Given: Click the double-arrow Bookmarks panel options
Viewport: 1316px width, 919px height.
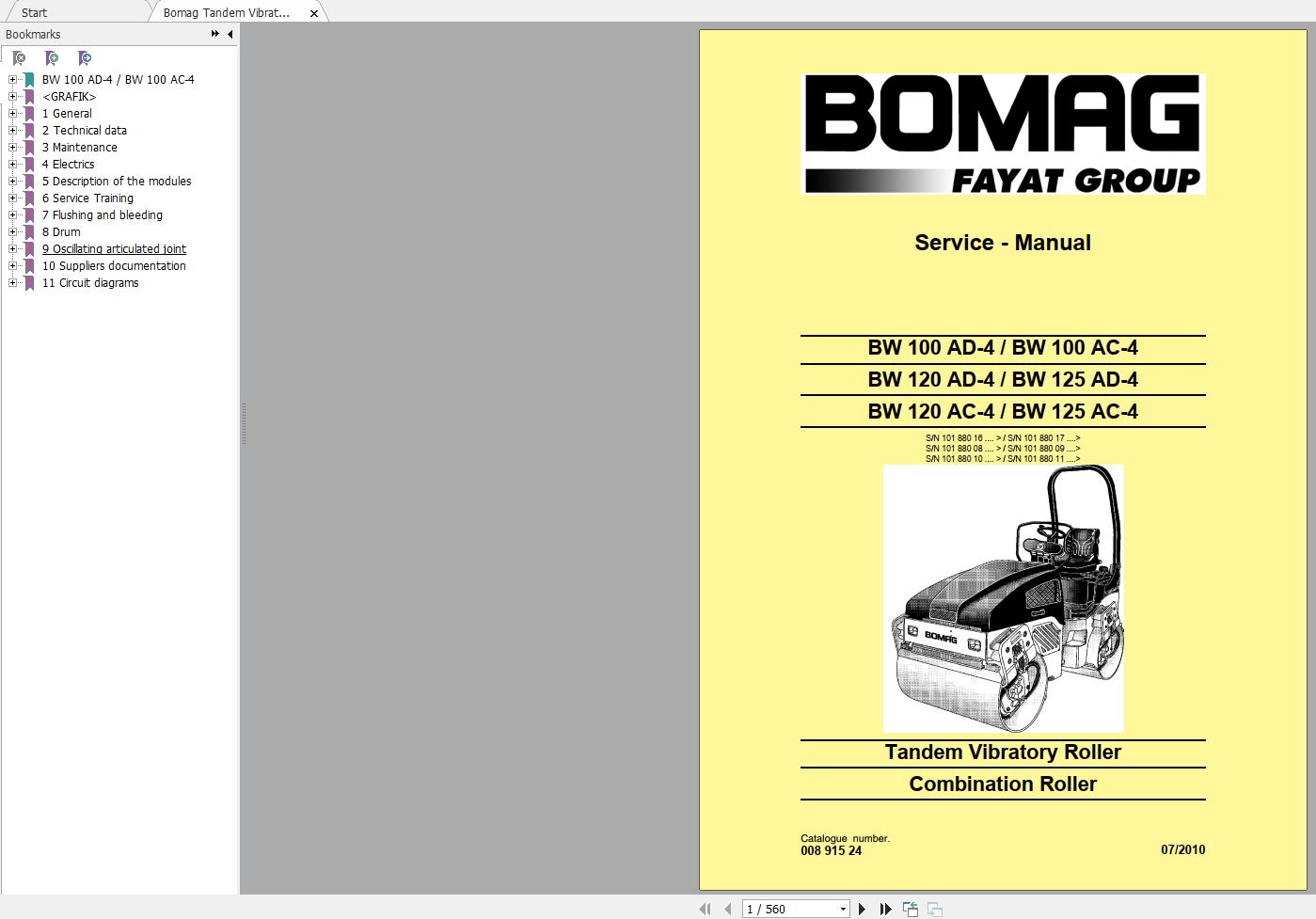Looking at the screenshot, I should [215, 34].
